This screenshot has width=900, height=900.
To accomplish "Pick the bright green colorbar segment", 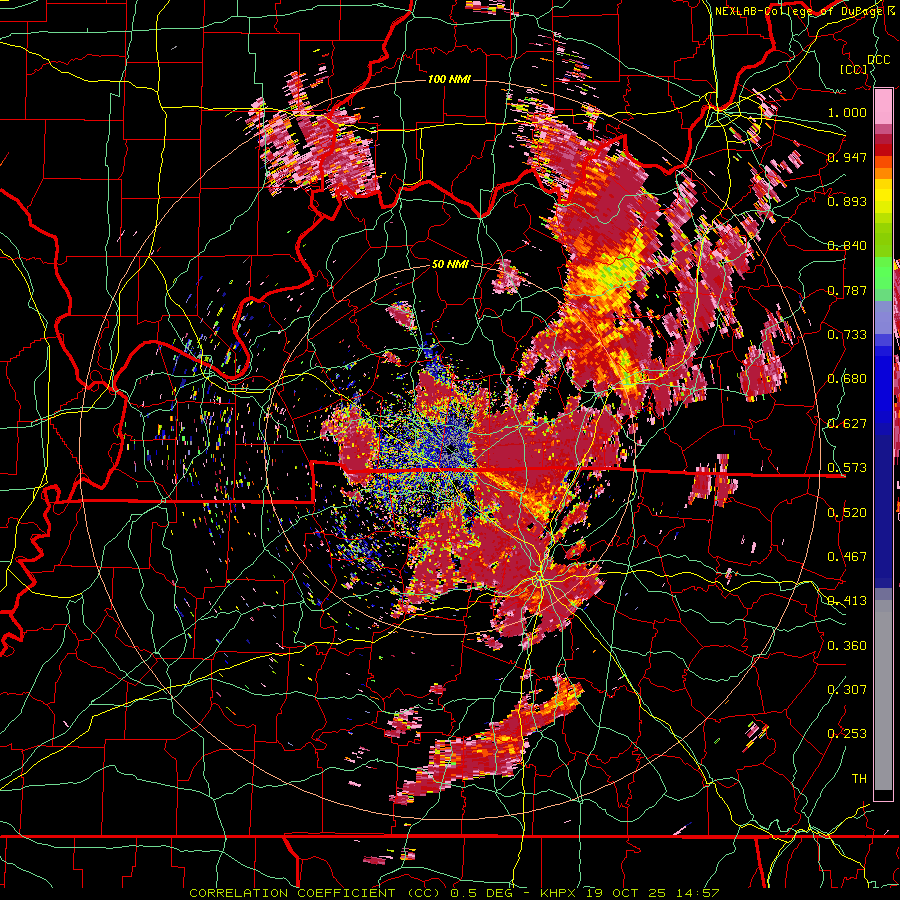I will (883, 274).
